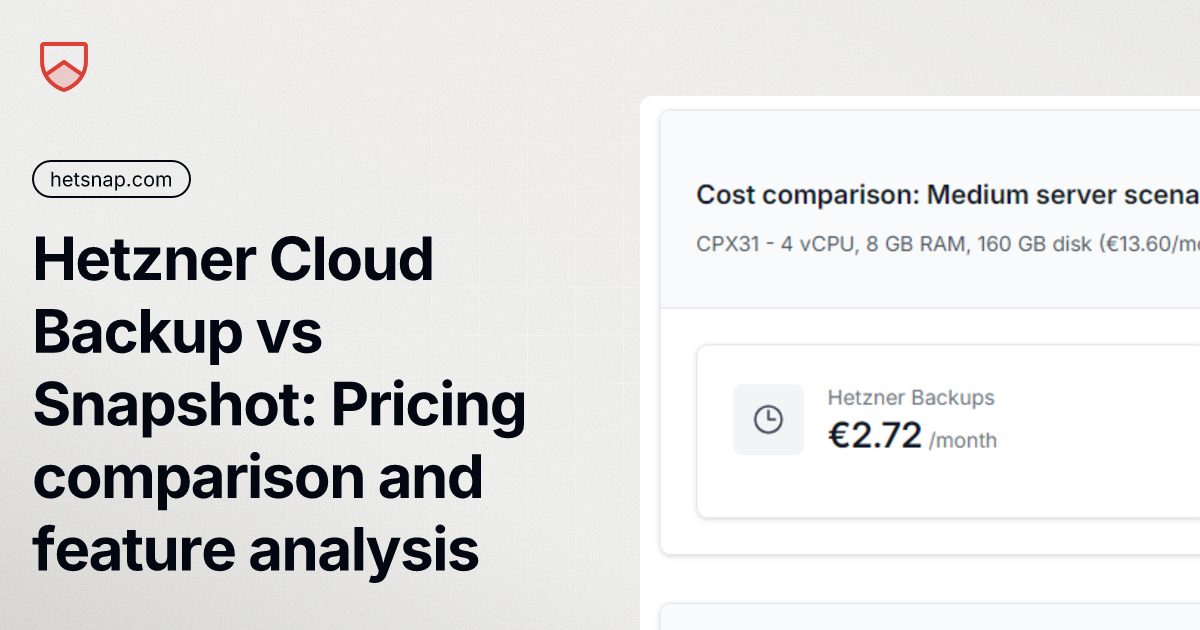Screen dimensions: 1200x630
Task: Click the grey header area of comparison panel
Action: coord(930,210)
